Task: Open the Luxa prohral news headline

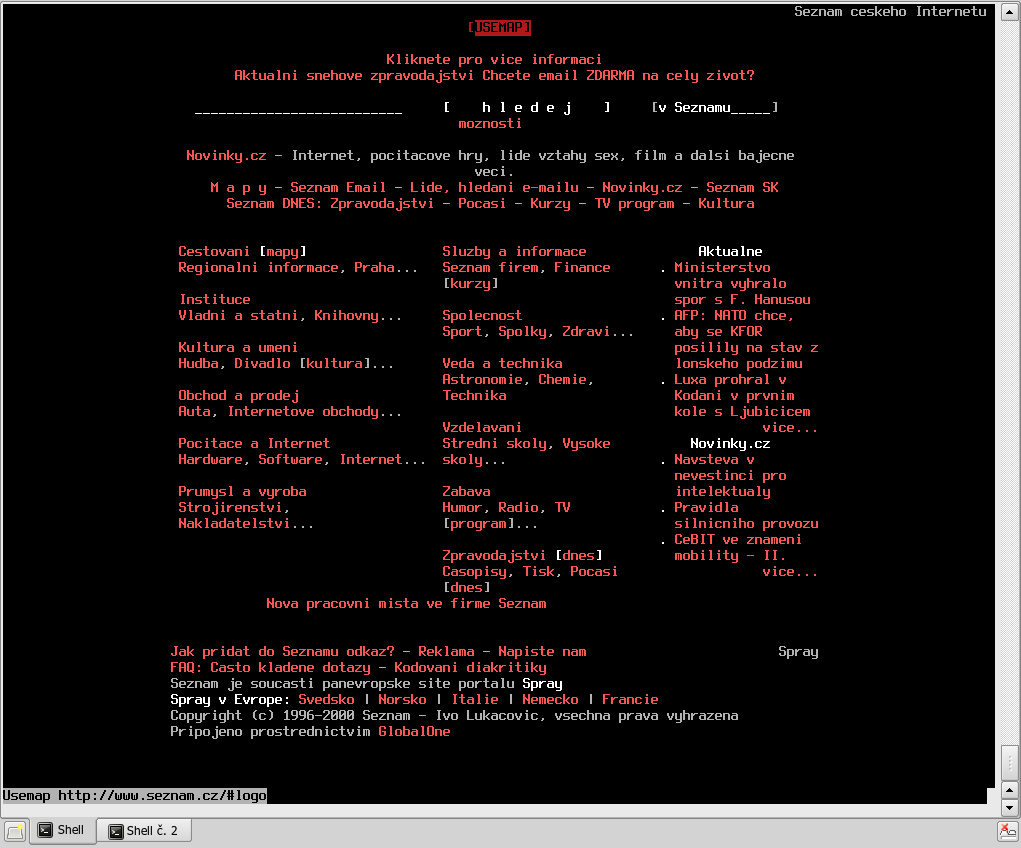Action: [x=742, y=396]
